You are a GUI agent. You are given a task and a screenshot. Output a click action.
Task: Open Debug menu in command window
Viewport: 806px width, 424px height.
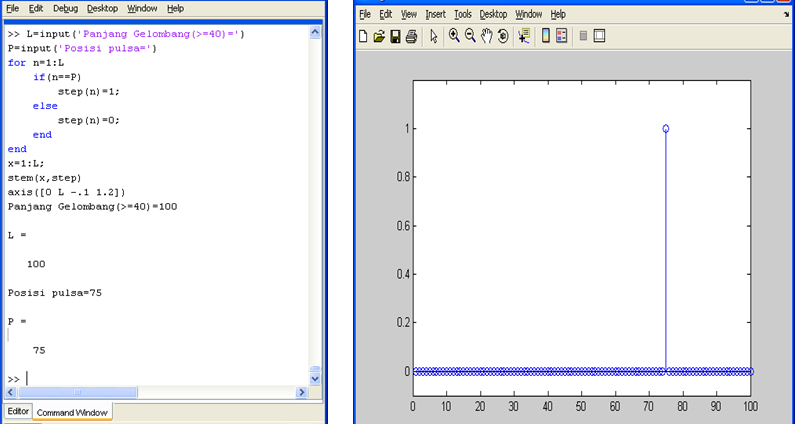tap(65, 8)
